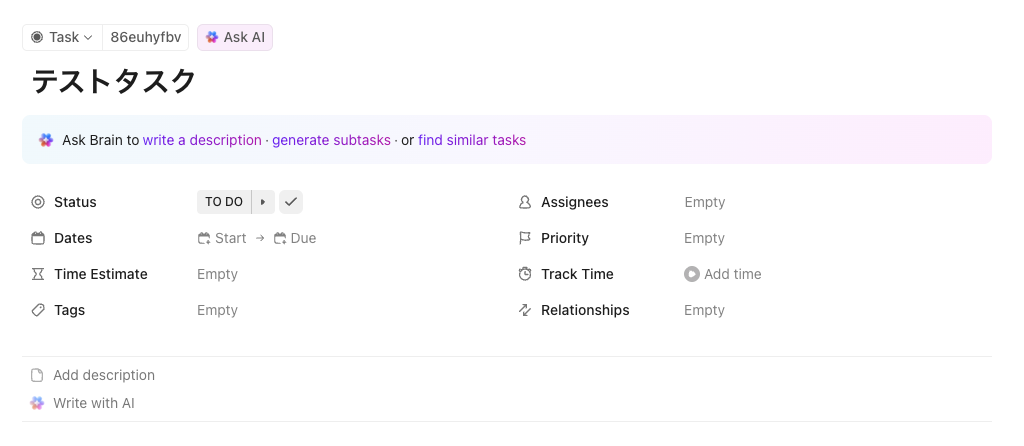
Task: Advance status using the arrow beside TO DO
Action: click(x=263, y=202)
